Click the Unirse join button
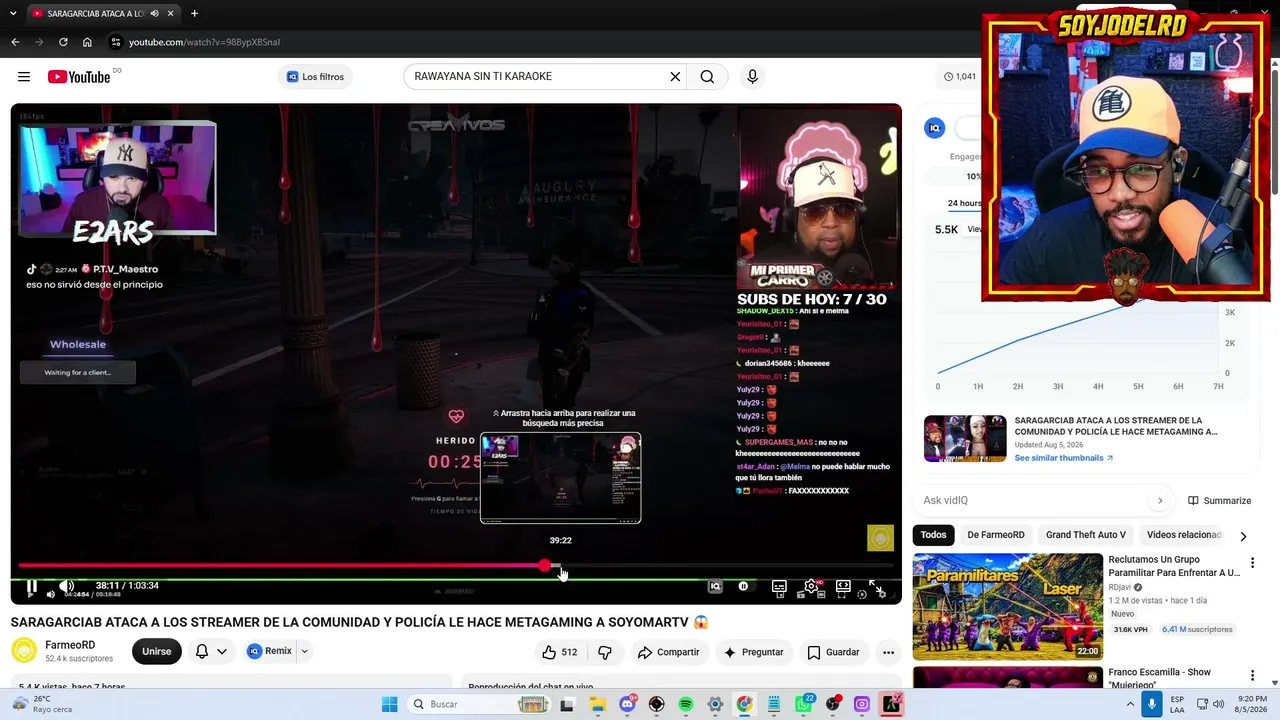1280x720 pixels. [156, 651]
